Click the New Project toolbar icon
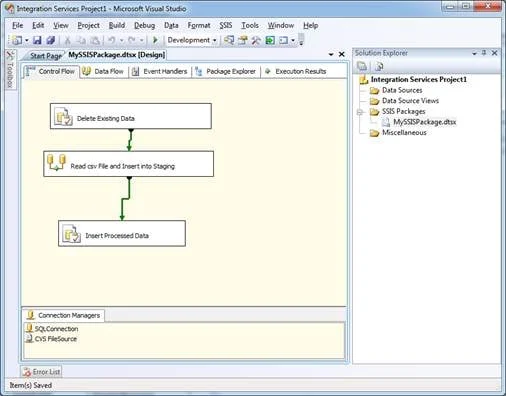Image resolution: width=506 pixels, height=396 pixels. coord(17,40)
